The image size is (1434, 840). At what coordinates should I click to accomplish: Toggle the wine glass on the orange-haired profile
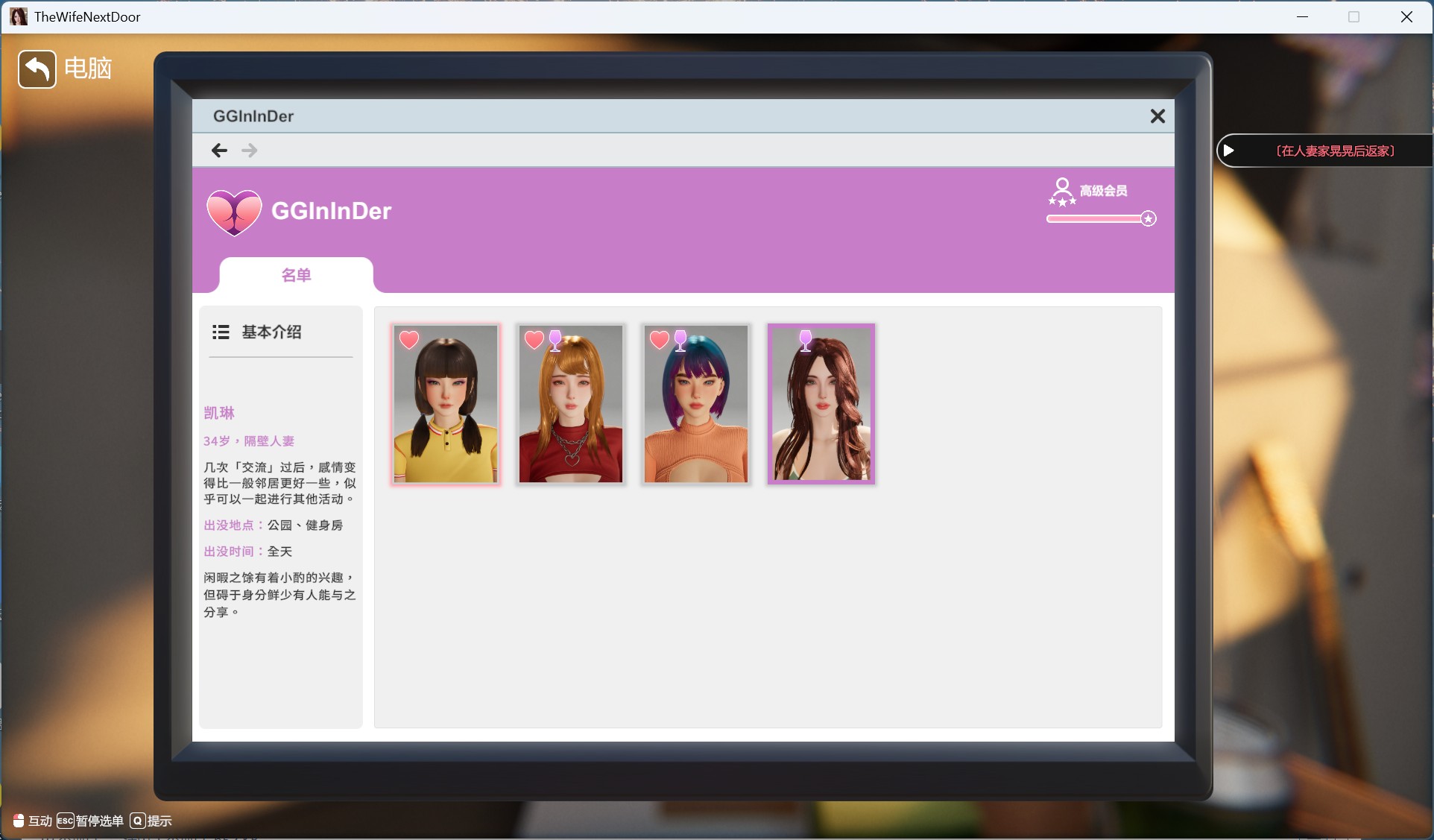pyautogui.click(x=556, y=340)
